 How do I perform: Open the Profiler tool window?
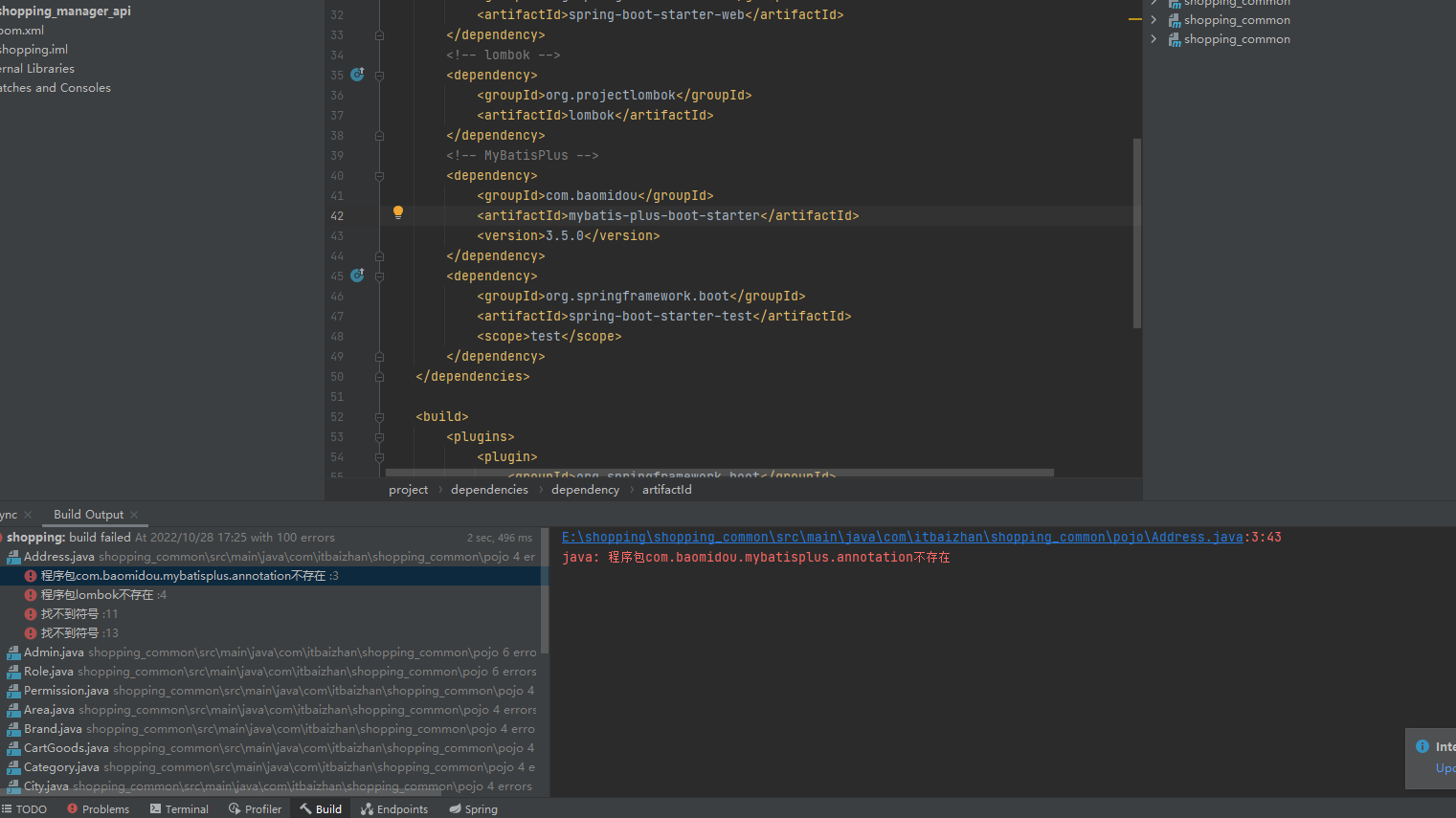coord(255,809)
